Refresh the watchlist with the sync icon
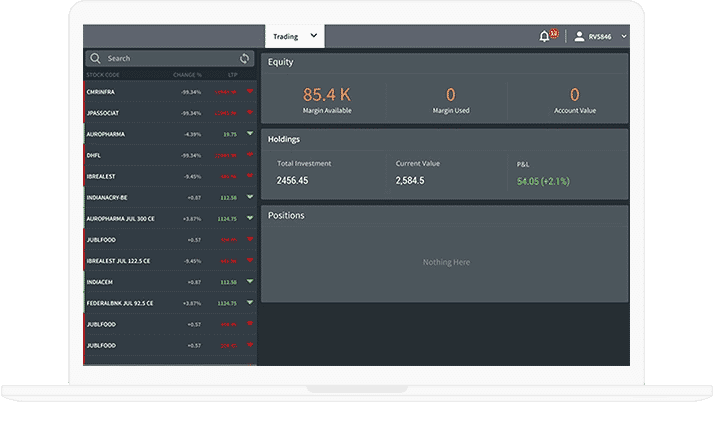The width and height of the screenshot is (715, 430). coord(245,59)
